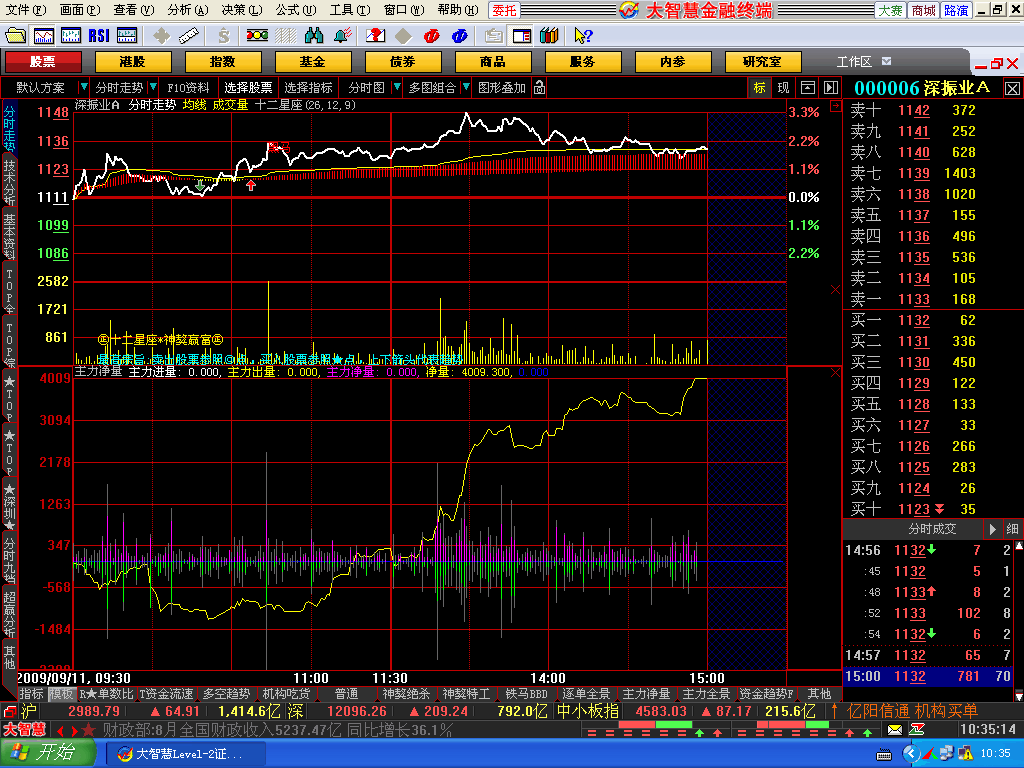
Task: Select the 资金趋势F indicator tab
Action: coord(767,694)
